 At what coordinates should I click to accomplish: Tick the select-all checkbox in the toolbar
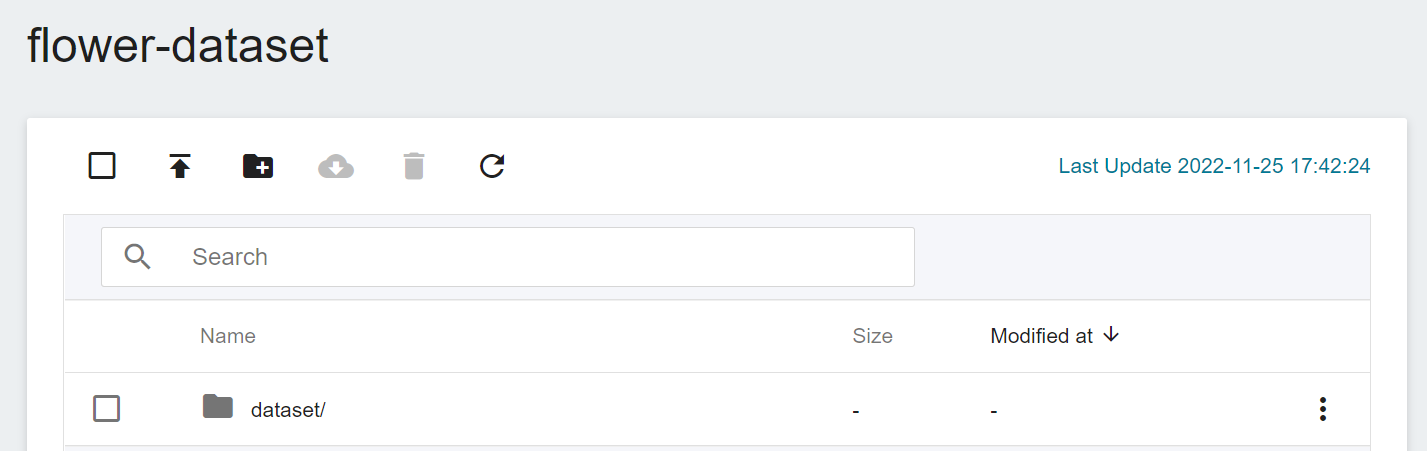(x=102, y=165)
